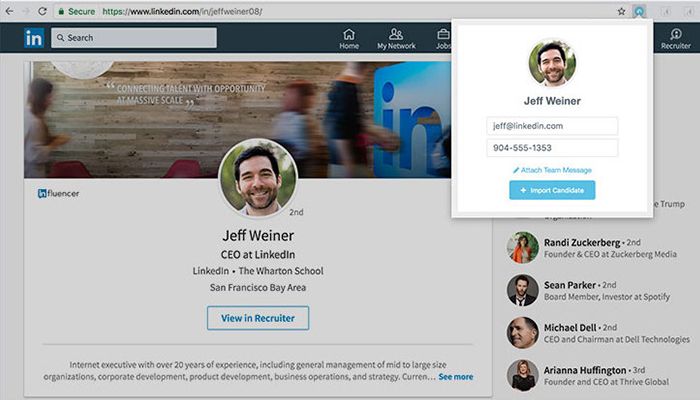The width and height of the screenshot is (700, 400).
Task: Open Michael Dell's profile link
Action: tap(570, 327)
